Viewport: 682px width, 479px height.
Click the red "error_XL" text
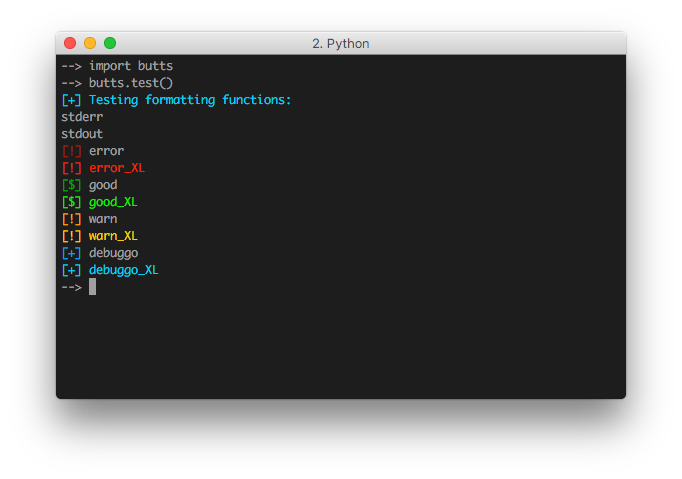pos(117,168)
